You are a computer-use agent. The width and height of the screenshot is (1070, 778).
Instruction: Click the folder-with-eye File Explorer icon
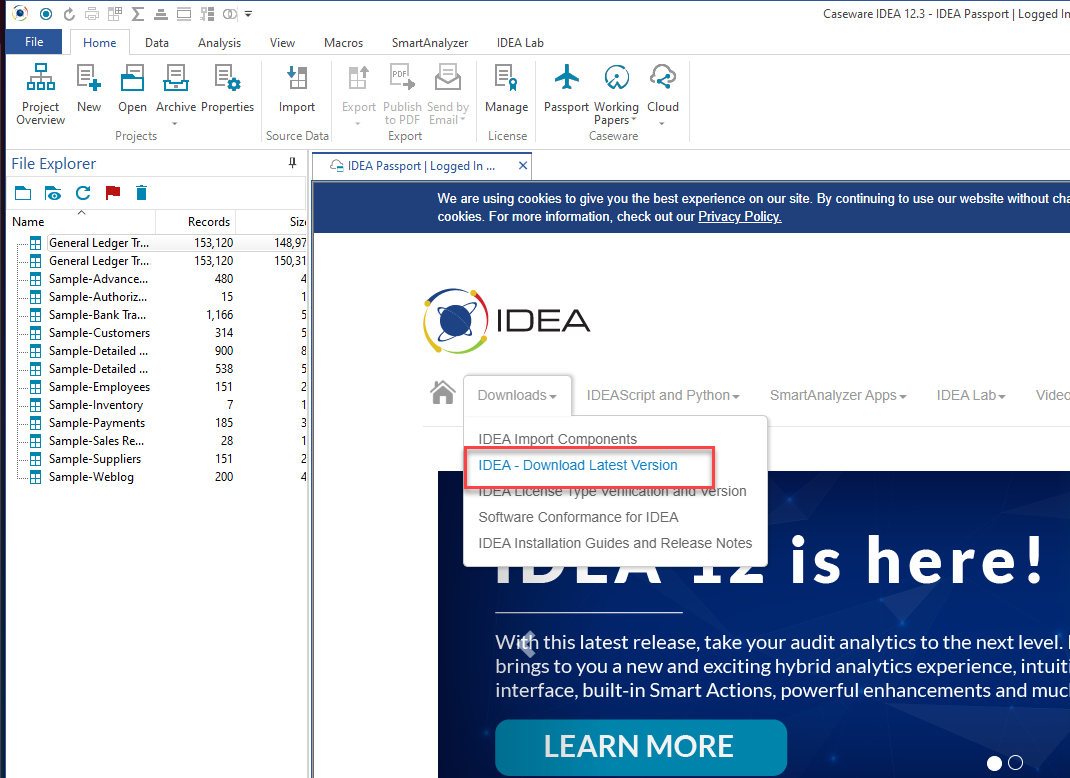(53, 193)
